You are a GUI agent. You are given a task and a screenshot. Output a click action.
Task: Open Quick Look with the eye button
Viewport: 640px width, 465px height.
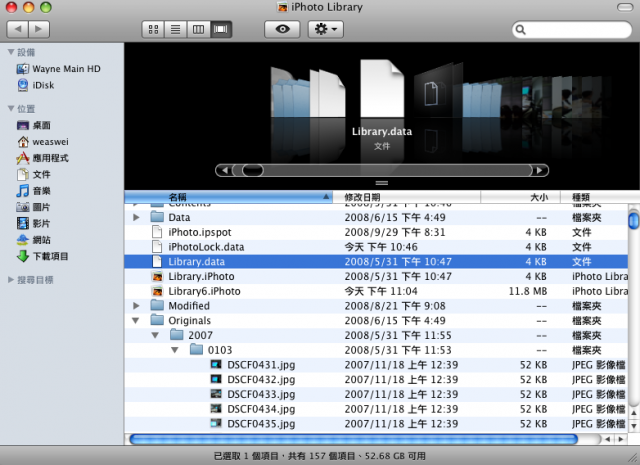click(x=282, y=29)
